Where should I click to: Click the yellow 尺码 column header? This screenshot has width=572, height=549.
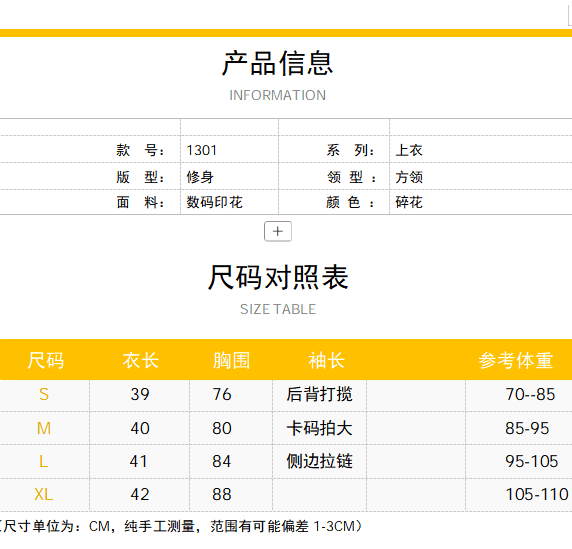pyautogui.click(x=46, y=360)
